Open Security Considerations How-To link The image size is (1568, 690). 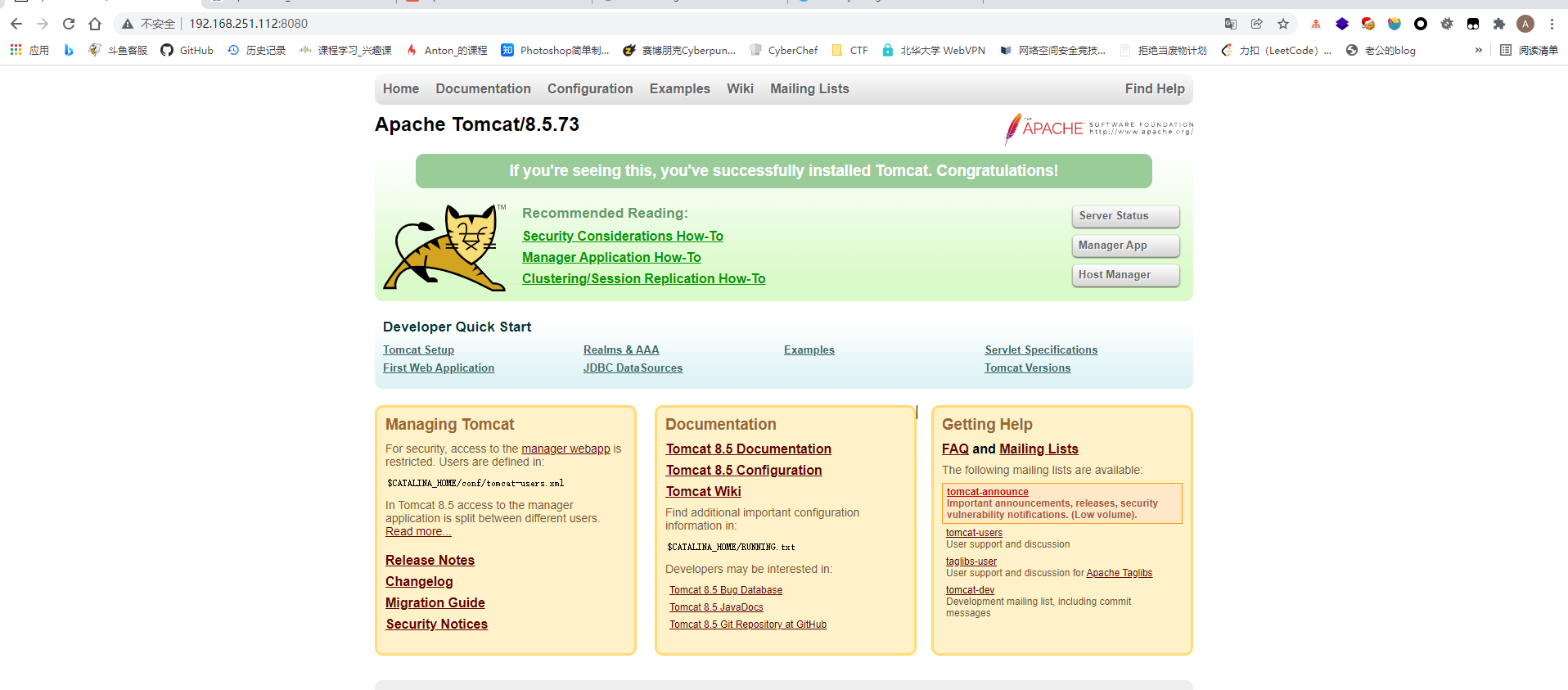pos(623,236)
